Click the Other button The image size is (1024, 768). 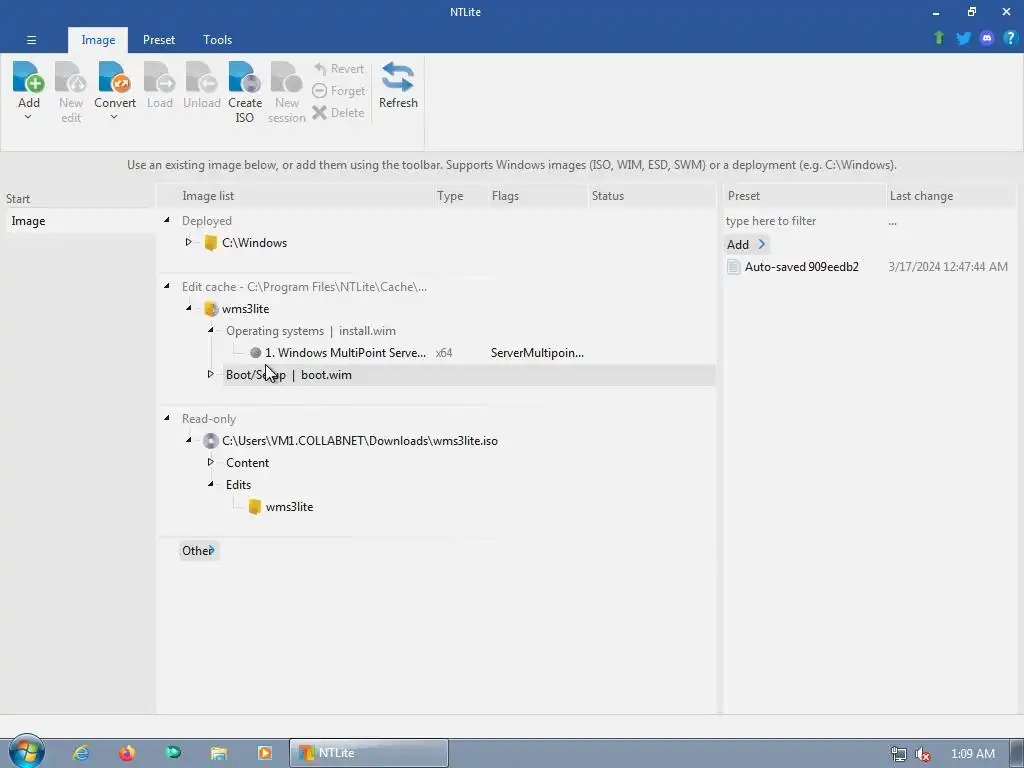(x=199, y=551)
